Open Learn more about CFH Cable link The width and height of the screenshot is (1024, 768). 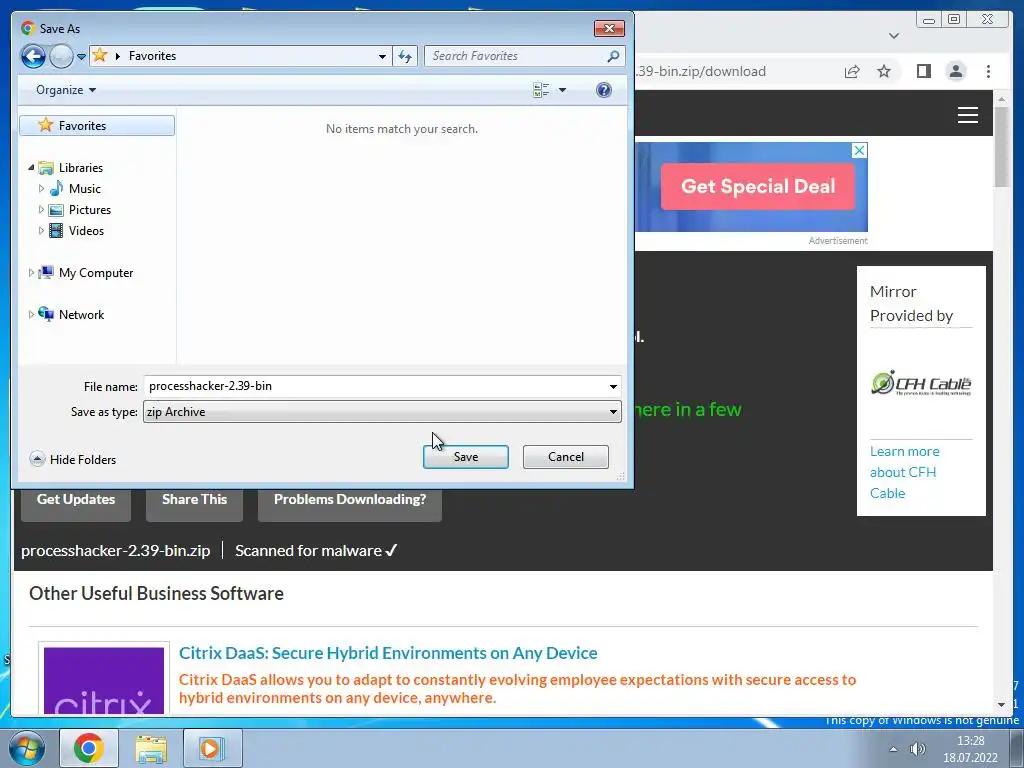pos(904,472)
